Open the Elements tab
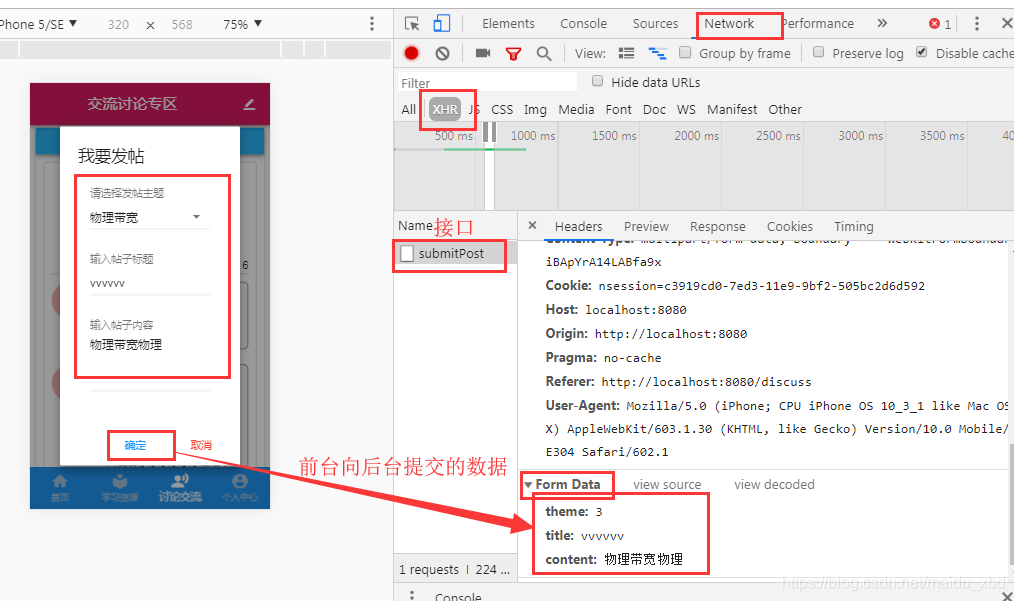The height and width of the screenshot is (601, 1014). [508, 24]
